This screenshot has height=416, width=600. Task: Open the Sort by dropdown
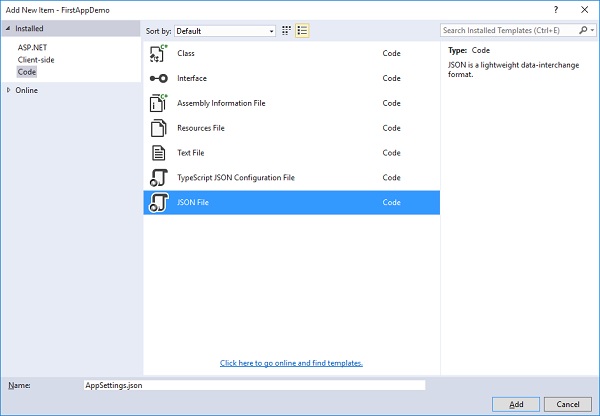pos(225,31)
